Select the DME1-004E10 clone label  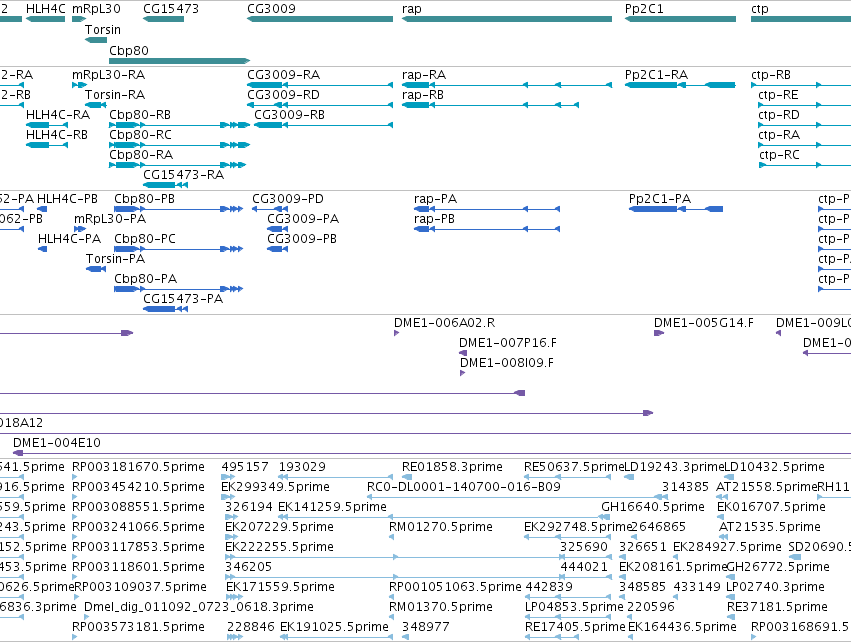click(57, 443)
